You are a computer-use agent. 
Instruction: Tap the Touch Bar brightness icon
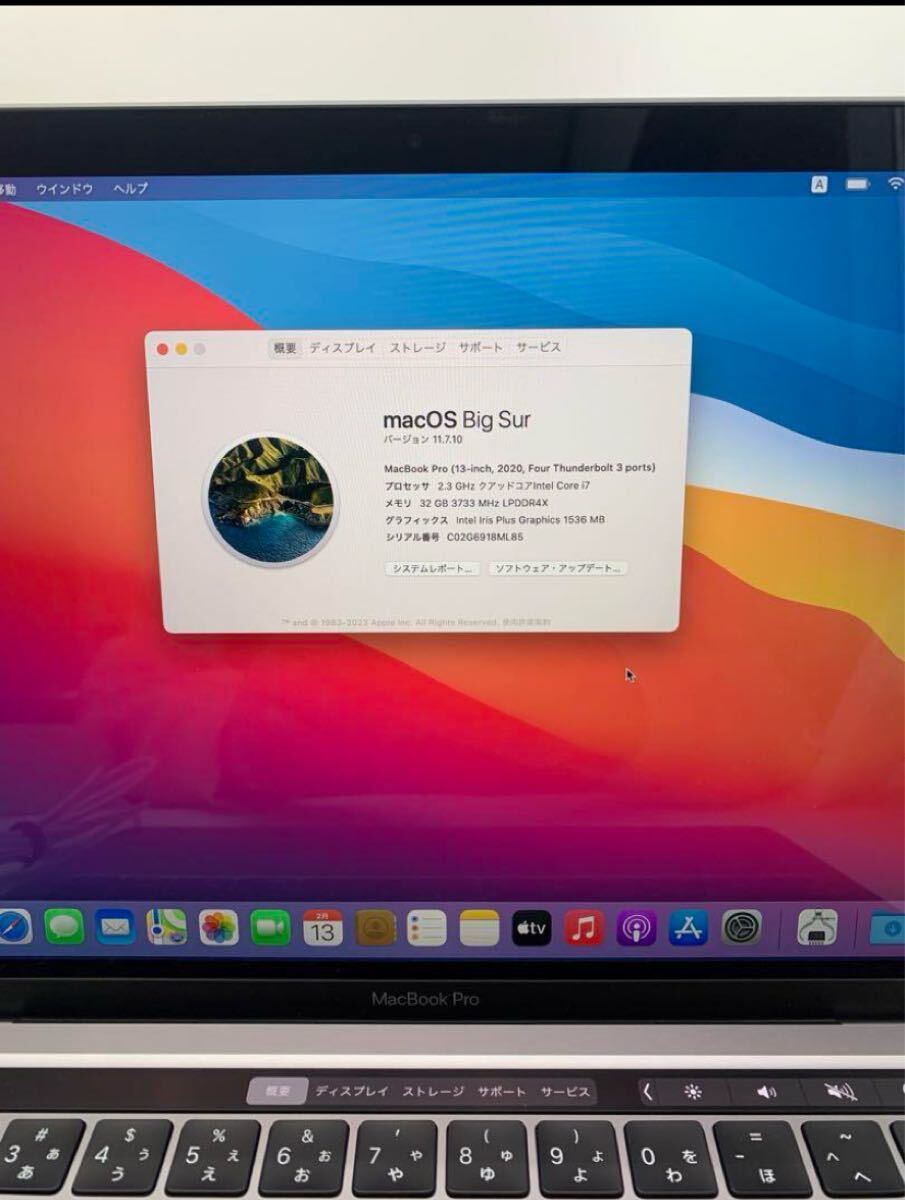pos(692,1092)
